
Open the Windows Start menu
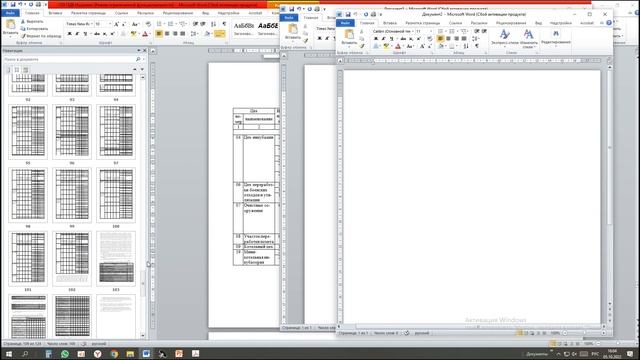[8, 354]
